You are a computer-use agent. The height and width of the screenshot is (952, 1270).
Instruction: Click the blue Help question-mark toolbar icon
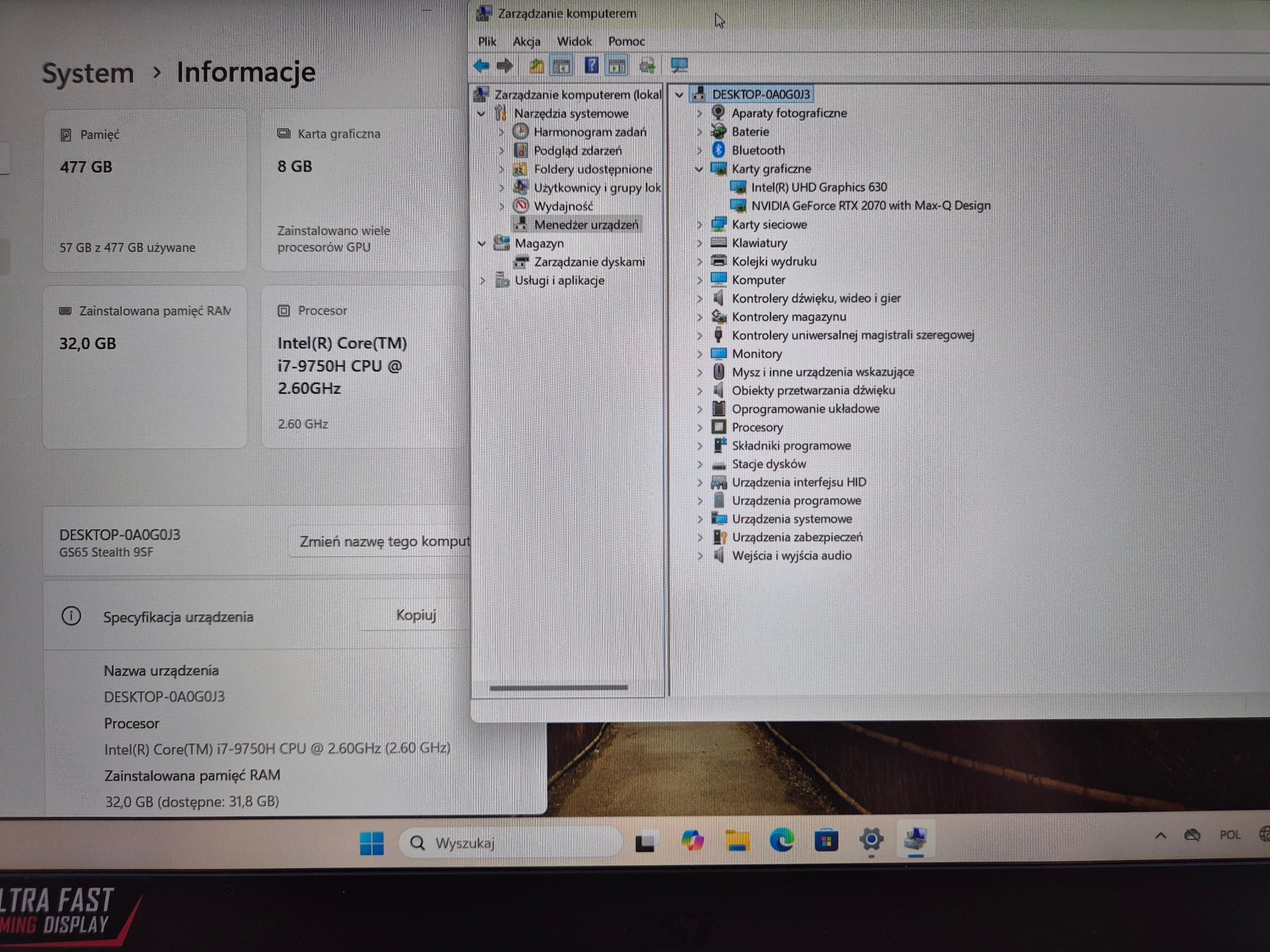pyautogui.click(x=591, y=65)
